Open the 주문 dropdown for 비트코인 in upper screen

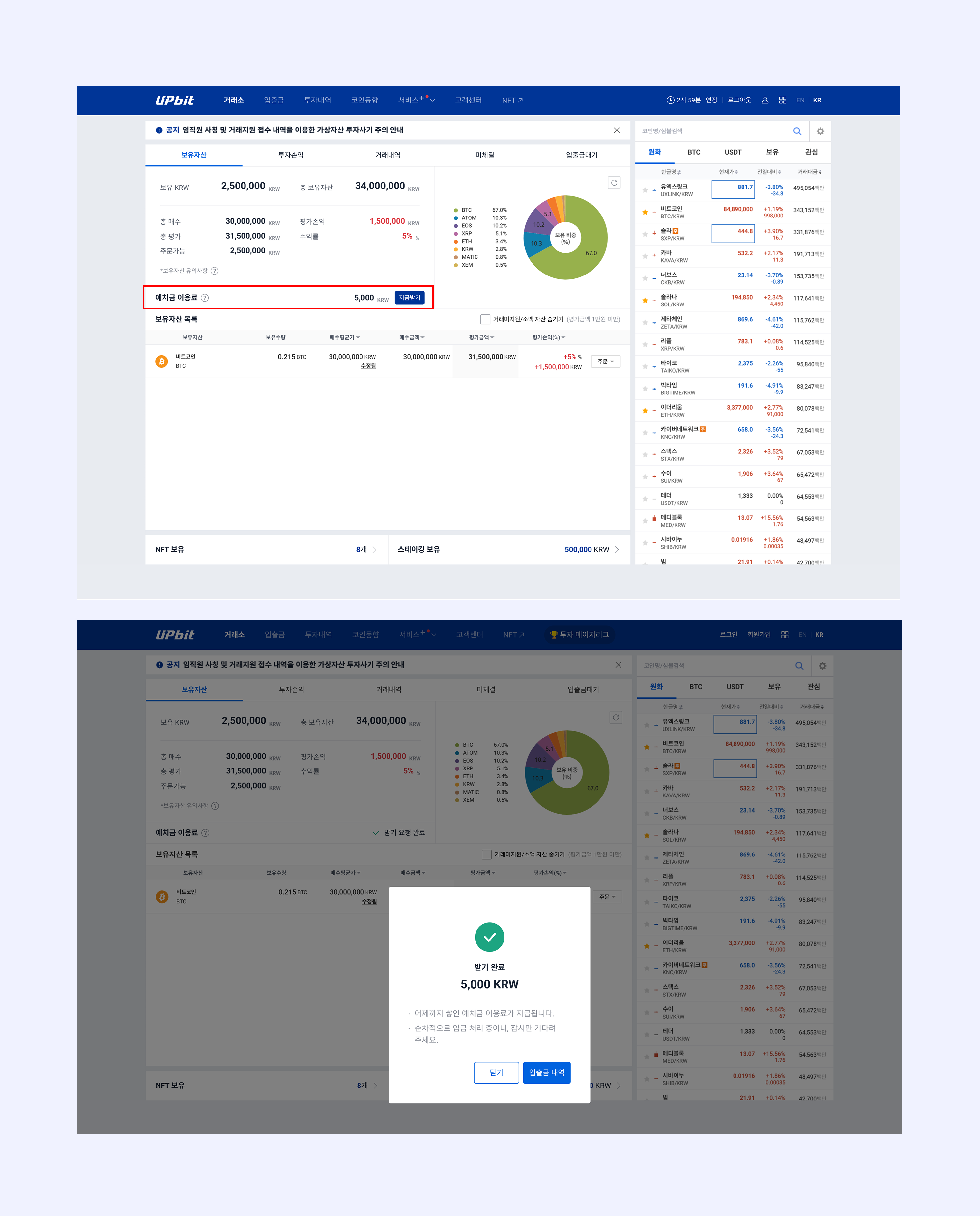tap(606, 361)
